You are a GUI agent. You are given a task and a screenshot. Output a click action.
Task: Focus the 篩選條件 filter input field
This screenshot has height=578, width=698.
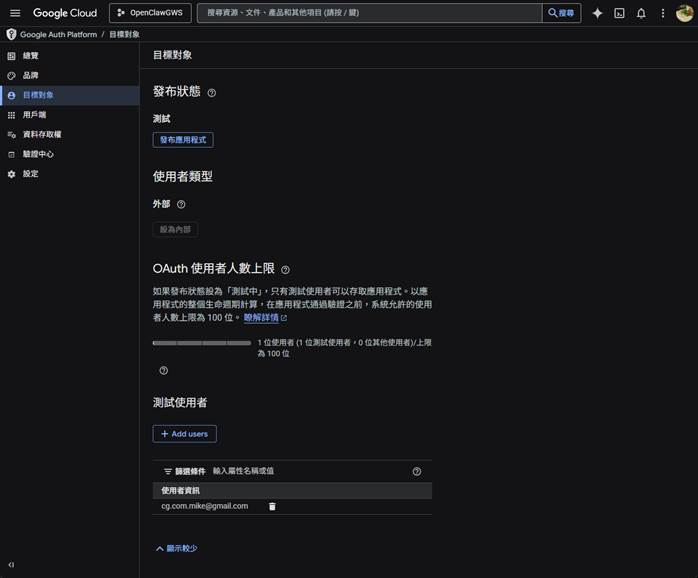[300, 471]
